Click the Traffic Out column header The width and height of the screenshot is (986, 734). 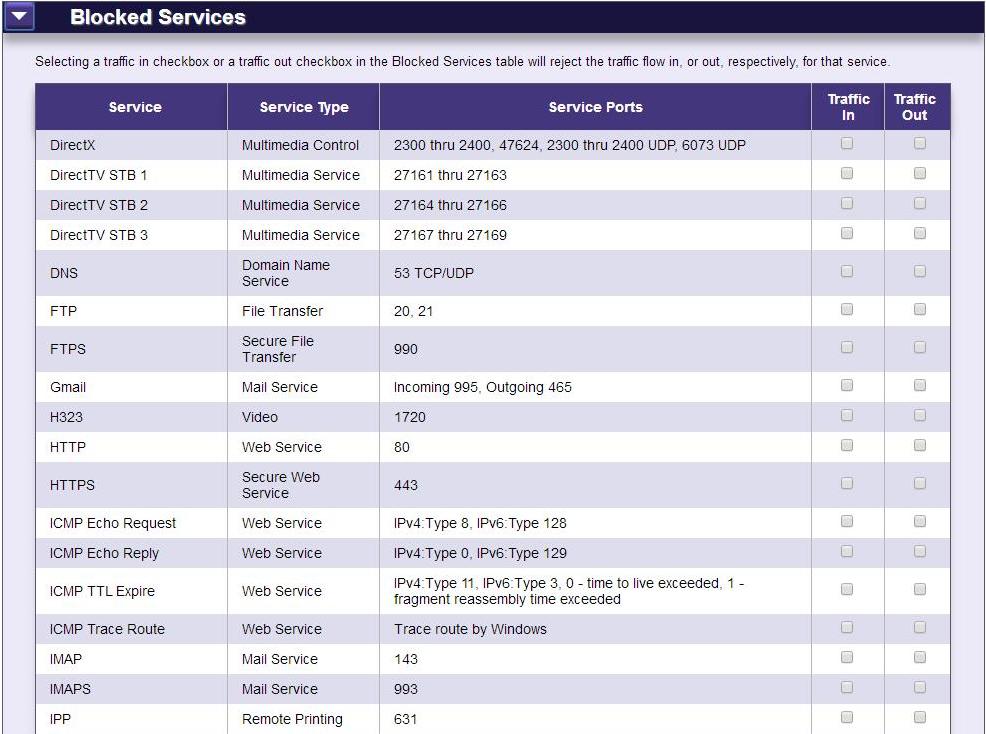[x=915, y=107]
